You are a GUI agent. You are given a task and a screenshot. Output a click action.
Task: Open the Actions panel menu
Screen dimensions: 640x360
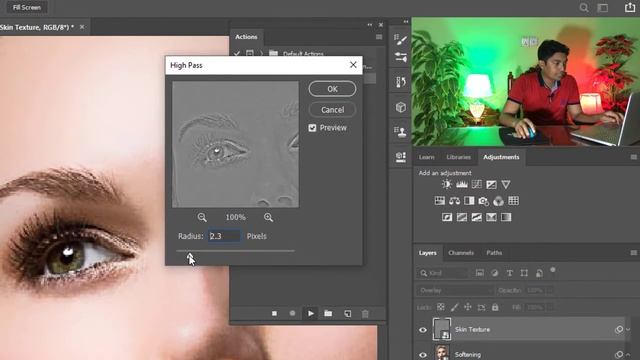tap(379, 37)
